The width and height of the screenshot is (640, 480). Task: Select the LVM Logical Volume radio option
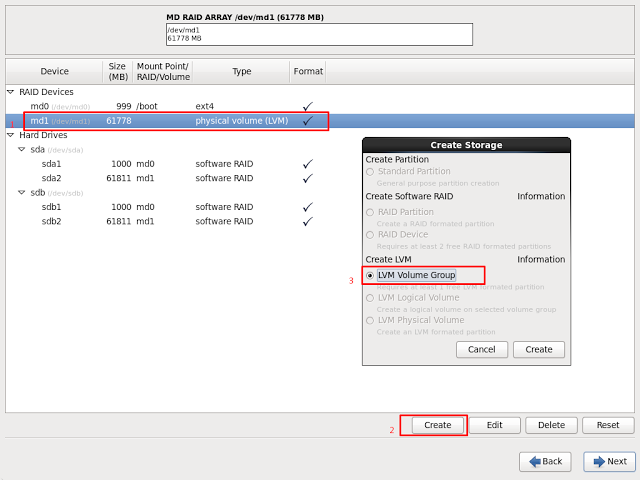point(371,298)
